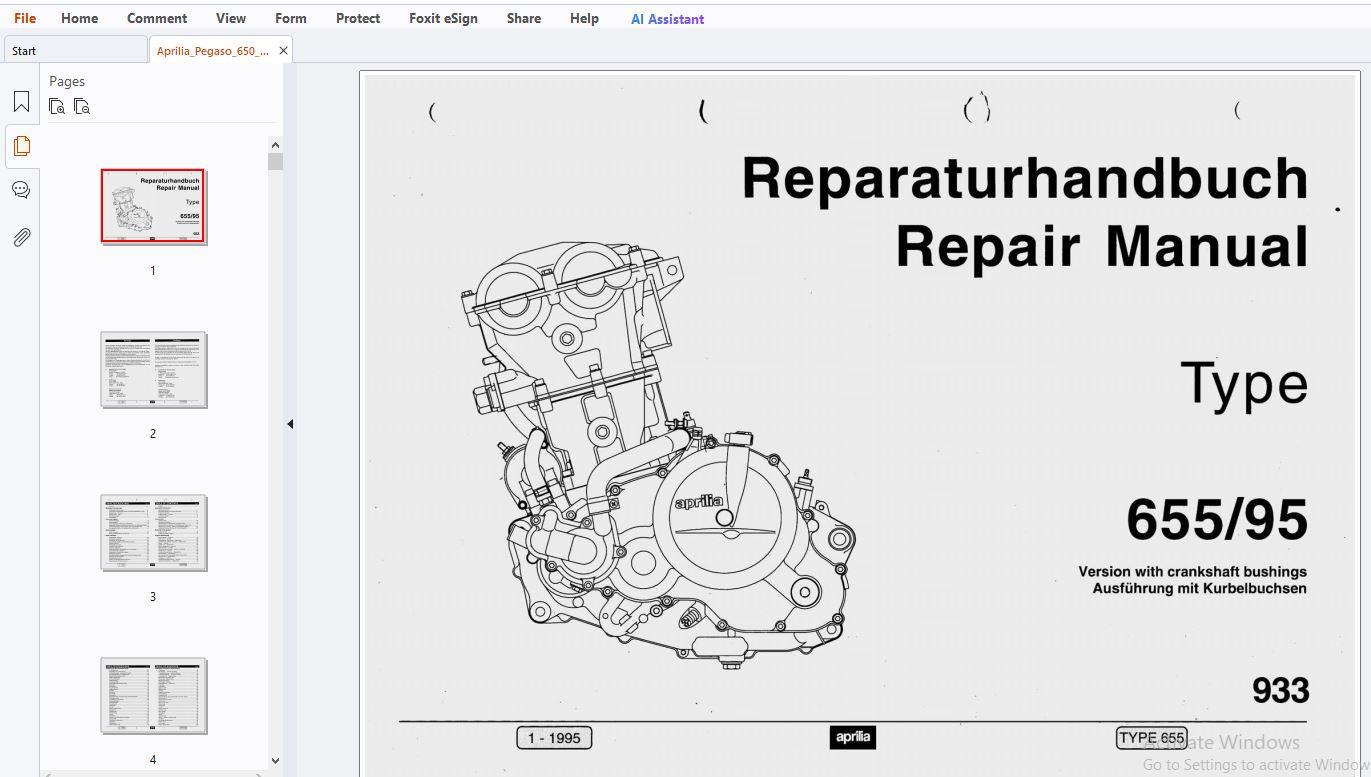Screen dimensions: 1371x777
Task: Click the page label '1' under thumbnail
Action: [153, 271]
